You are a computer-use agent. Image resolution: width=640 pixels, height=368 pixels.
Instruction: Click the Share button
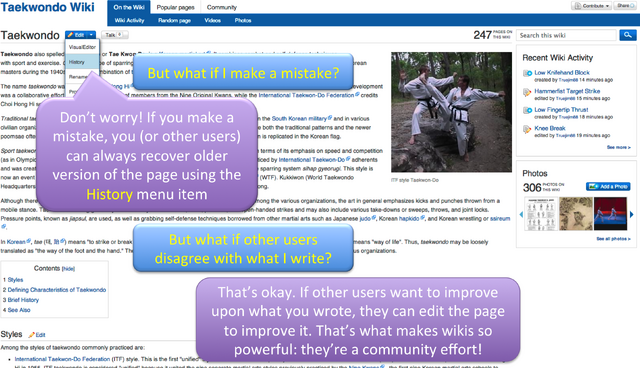(x=624, y=6)
